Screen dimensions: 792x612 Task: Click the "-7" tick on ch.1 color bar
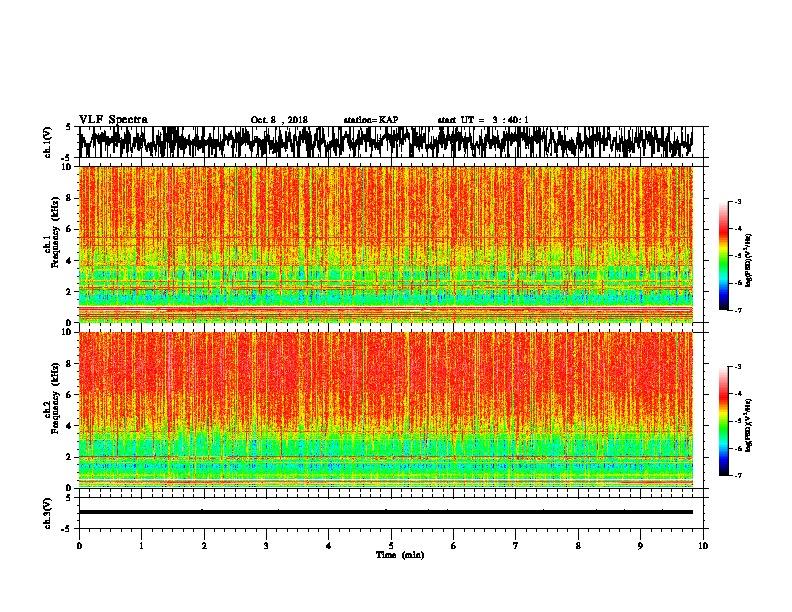click(737, 310)
